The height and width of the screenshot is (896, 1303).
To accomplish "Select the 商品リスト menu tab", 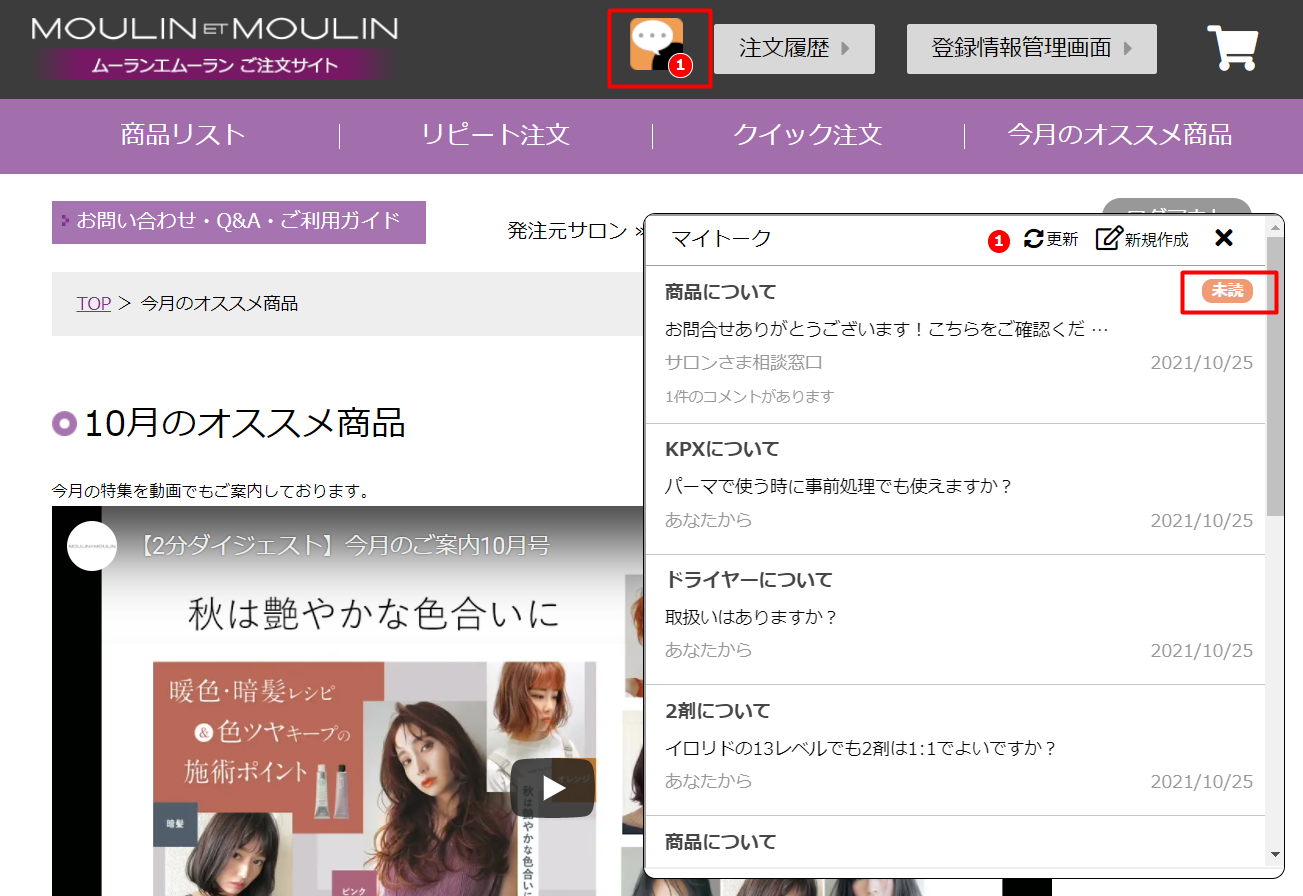I will 183,135.
